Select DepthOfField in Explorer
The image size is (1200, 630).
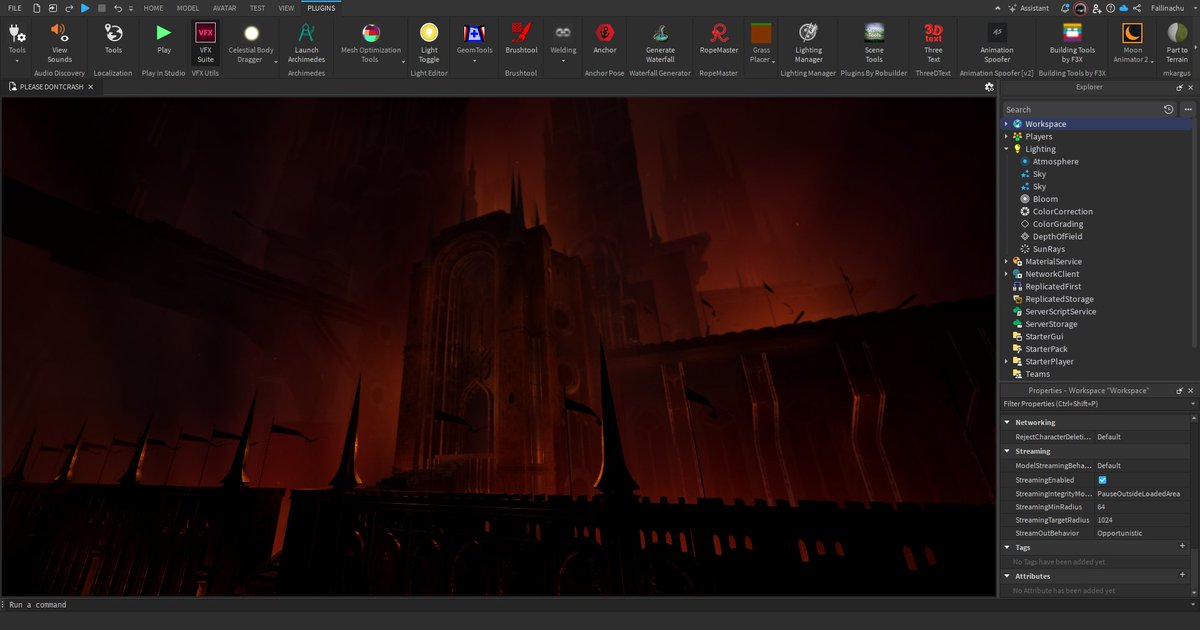tap(1057, 236)
